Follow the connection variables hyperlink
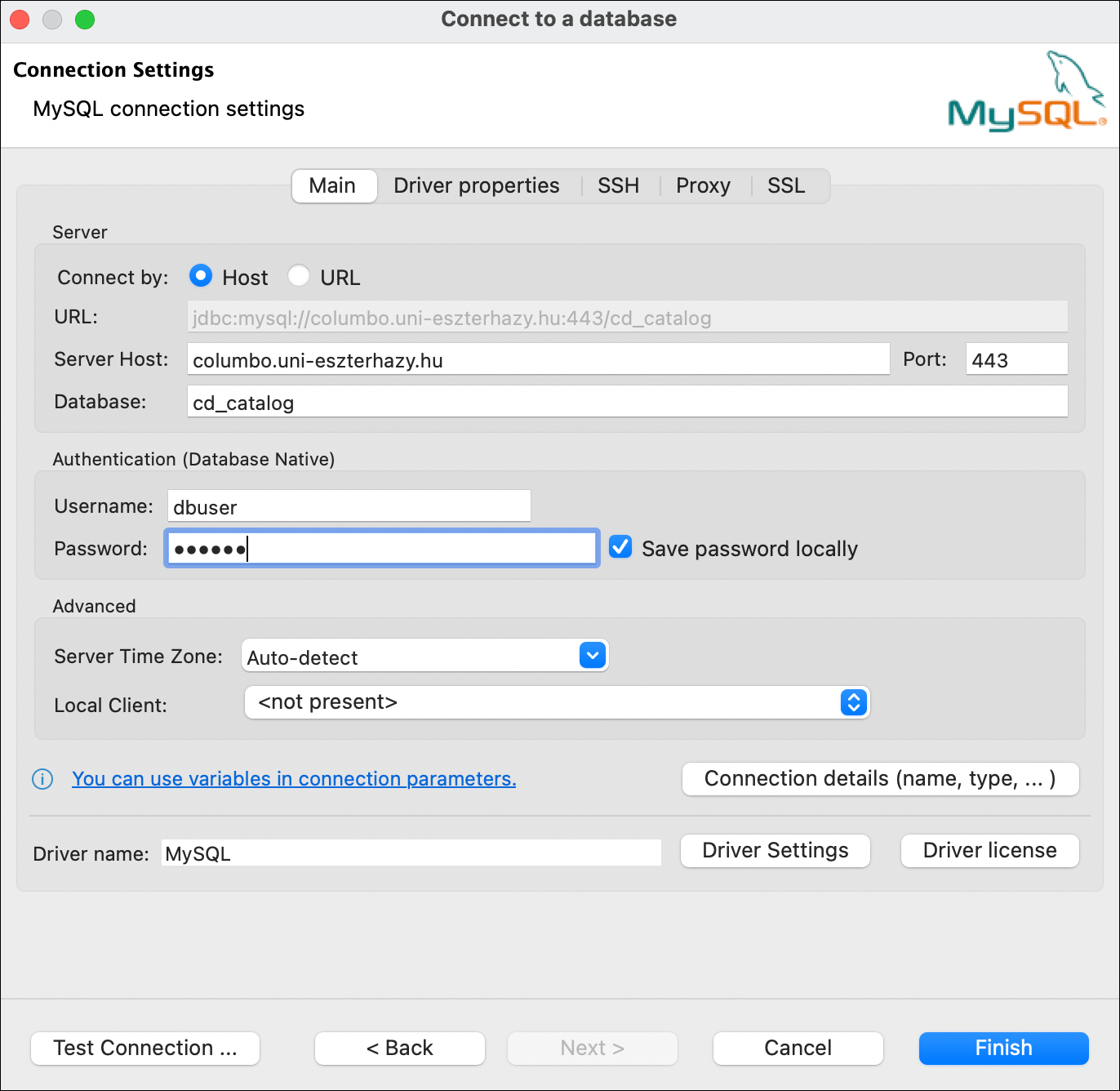 point(294,779)
